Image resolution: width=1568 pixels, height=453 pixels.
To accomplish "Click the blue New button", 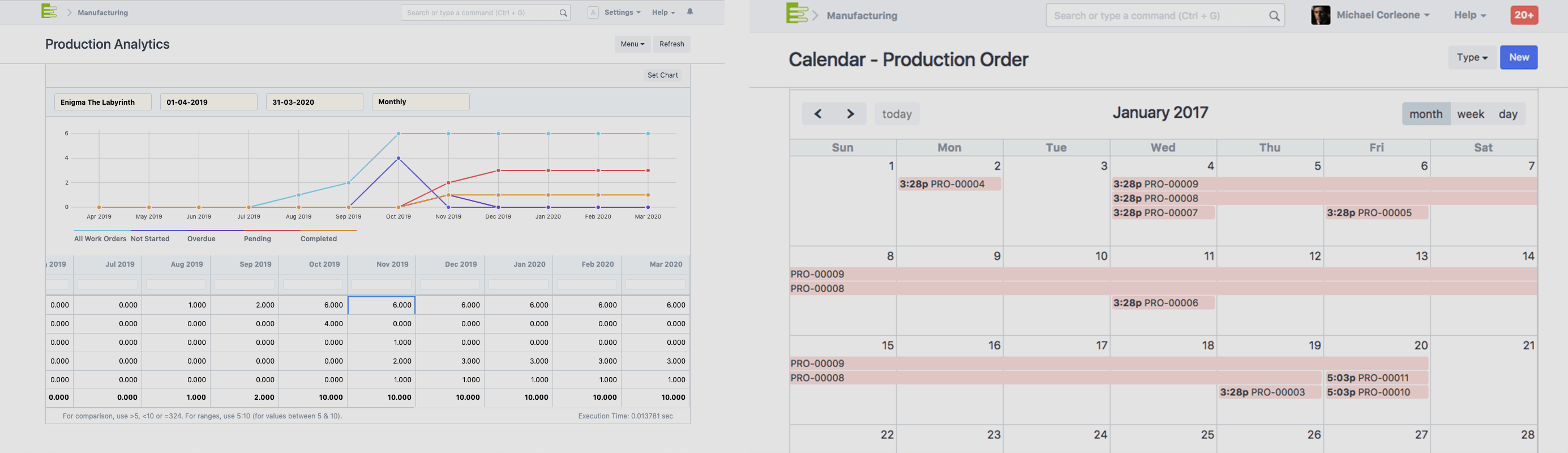I will click(x=1518, y=57).
